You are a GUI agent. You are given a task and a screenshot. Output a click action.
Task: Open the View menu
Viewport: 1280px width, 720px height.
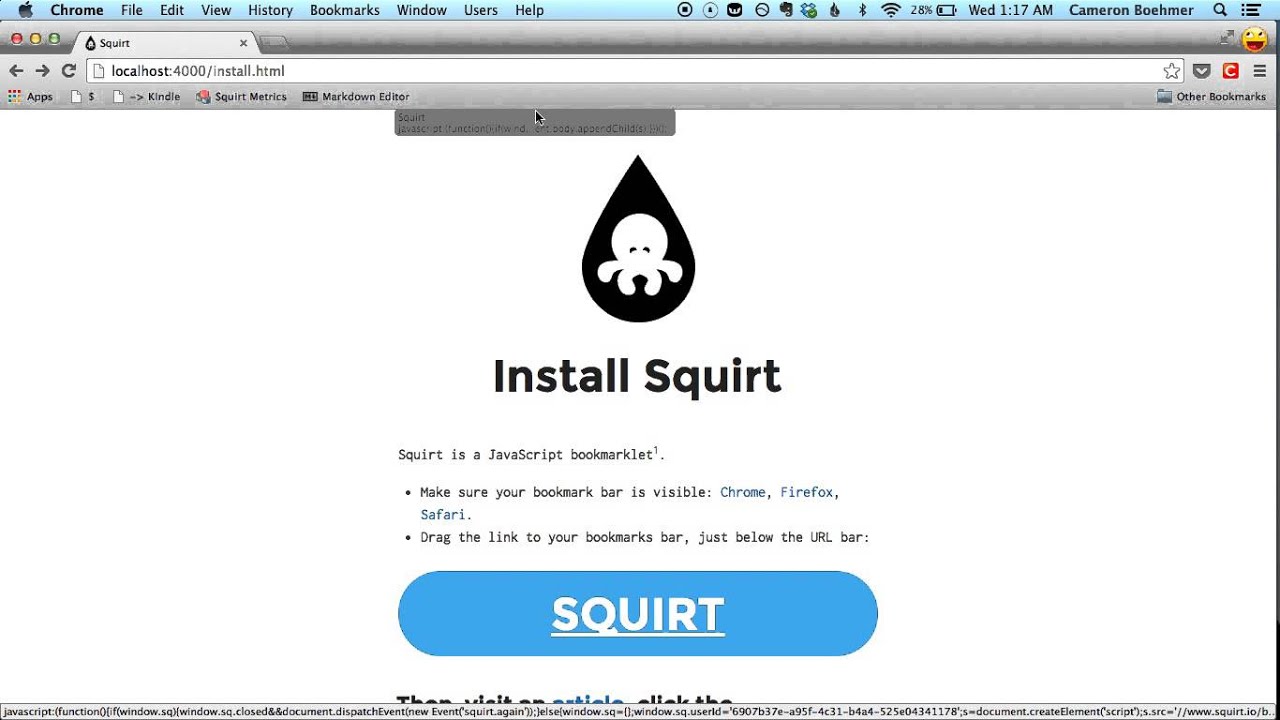point(216,10)
